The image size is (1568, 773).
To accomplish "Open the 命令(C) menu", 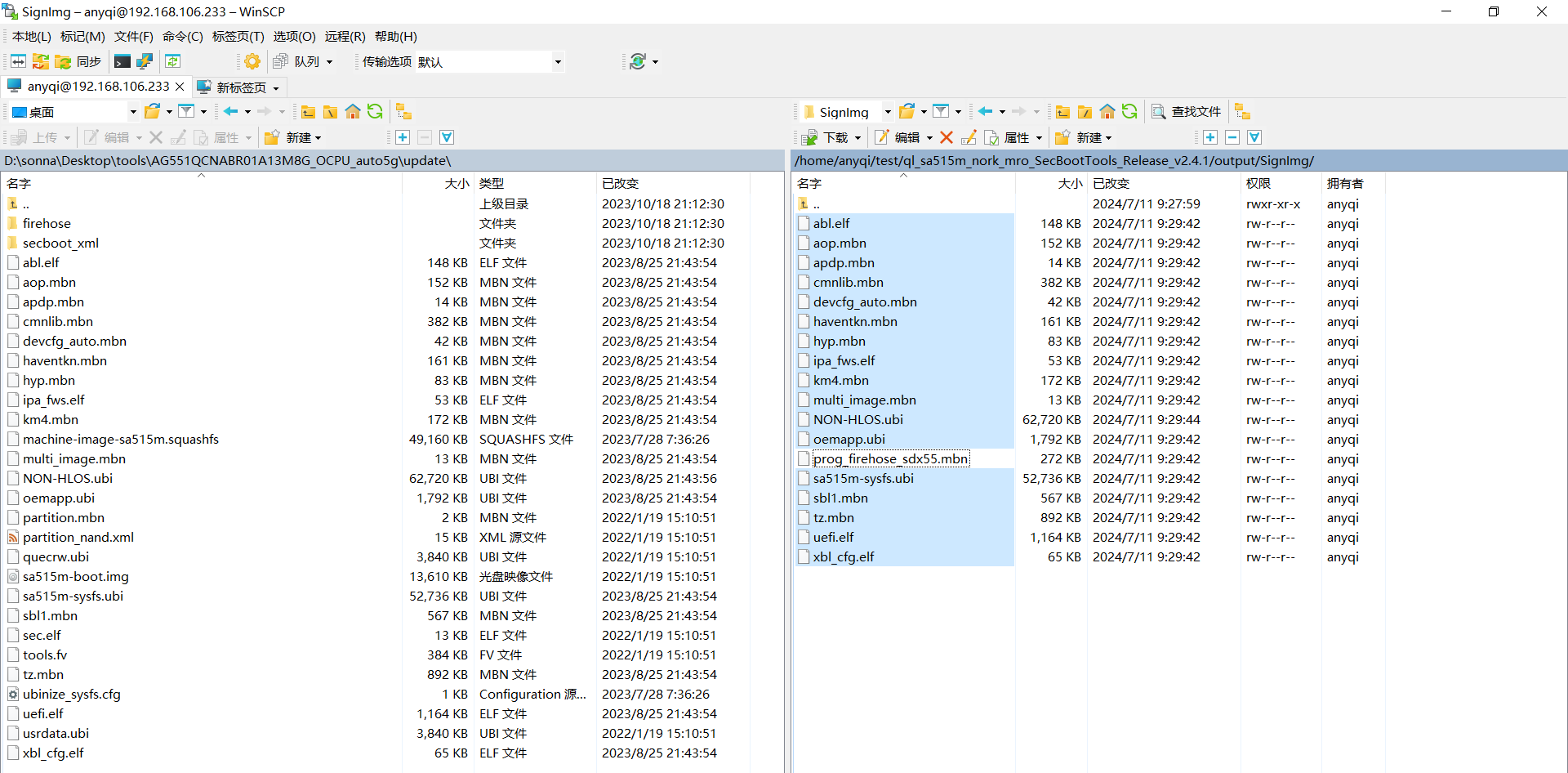I will tap(182, 36).
